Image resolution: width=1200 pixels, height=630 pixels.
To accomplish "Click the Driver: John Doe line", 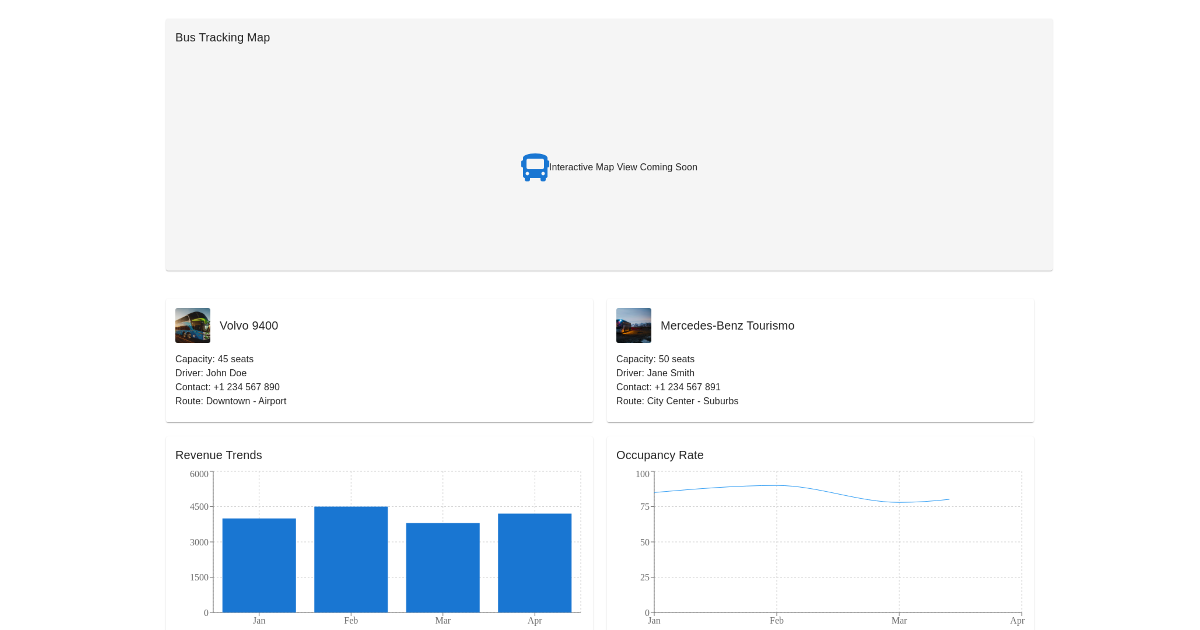I will [x=211, y=373].
